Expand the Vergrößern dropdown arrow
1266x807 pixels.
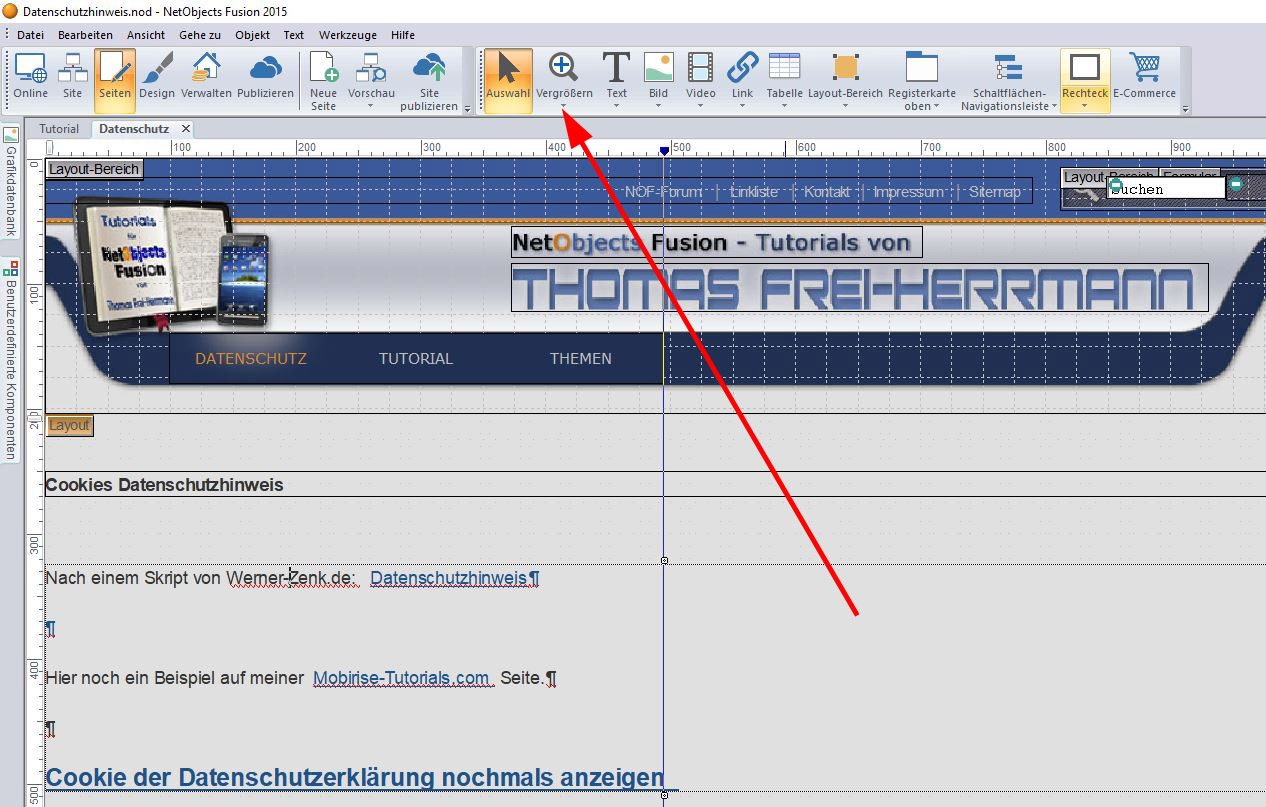(564, 106)
